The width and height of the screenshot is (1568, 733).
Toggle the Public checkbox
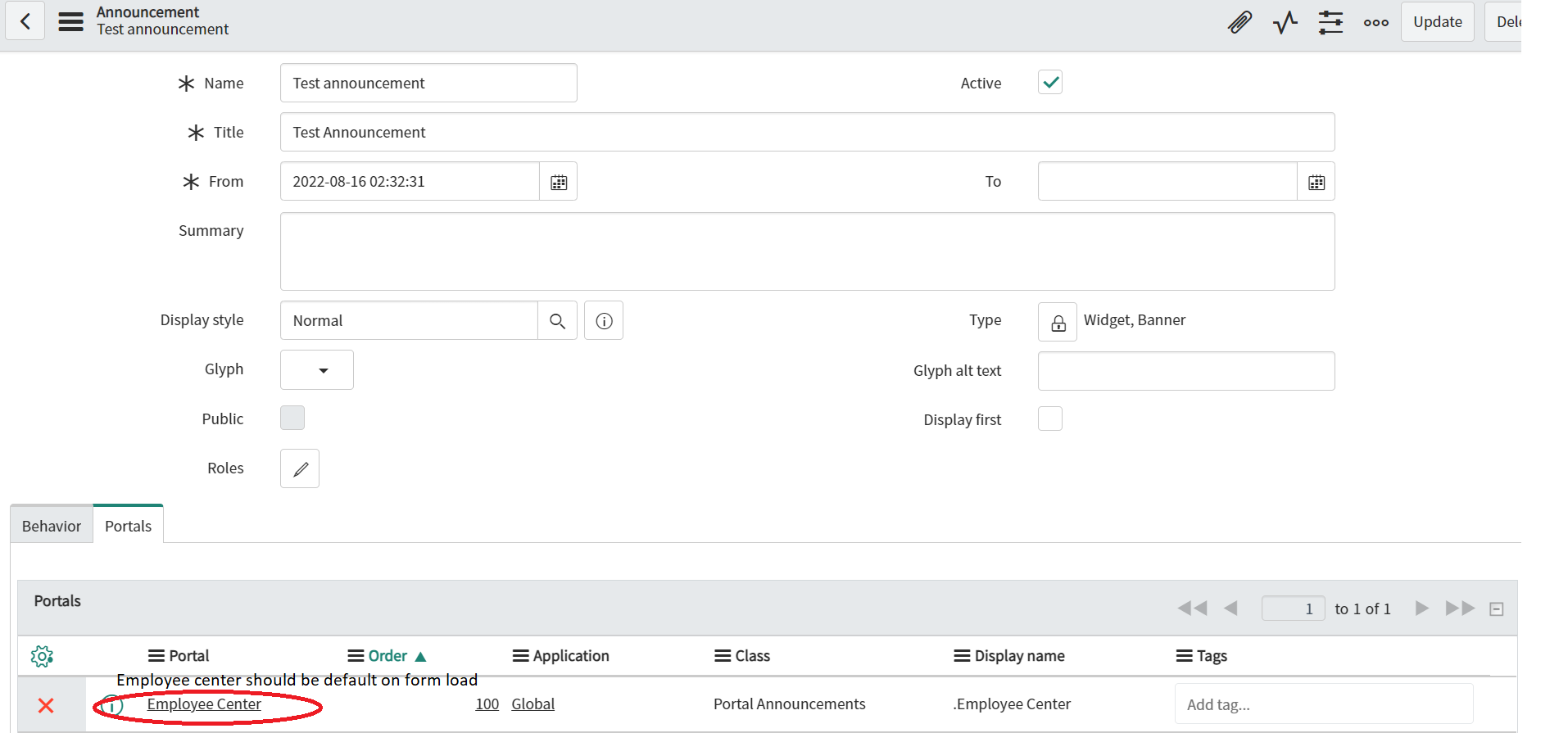pos(292,418)
